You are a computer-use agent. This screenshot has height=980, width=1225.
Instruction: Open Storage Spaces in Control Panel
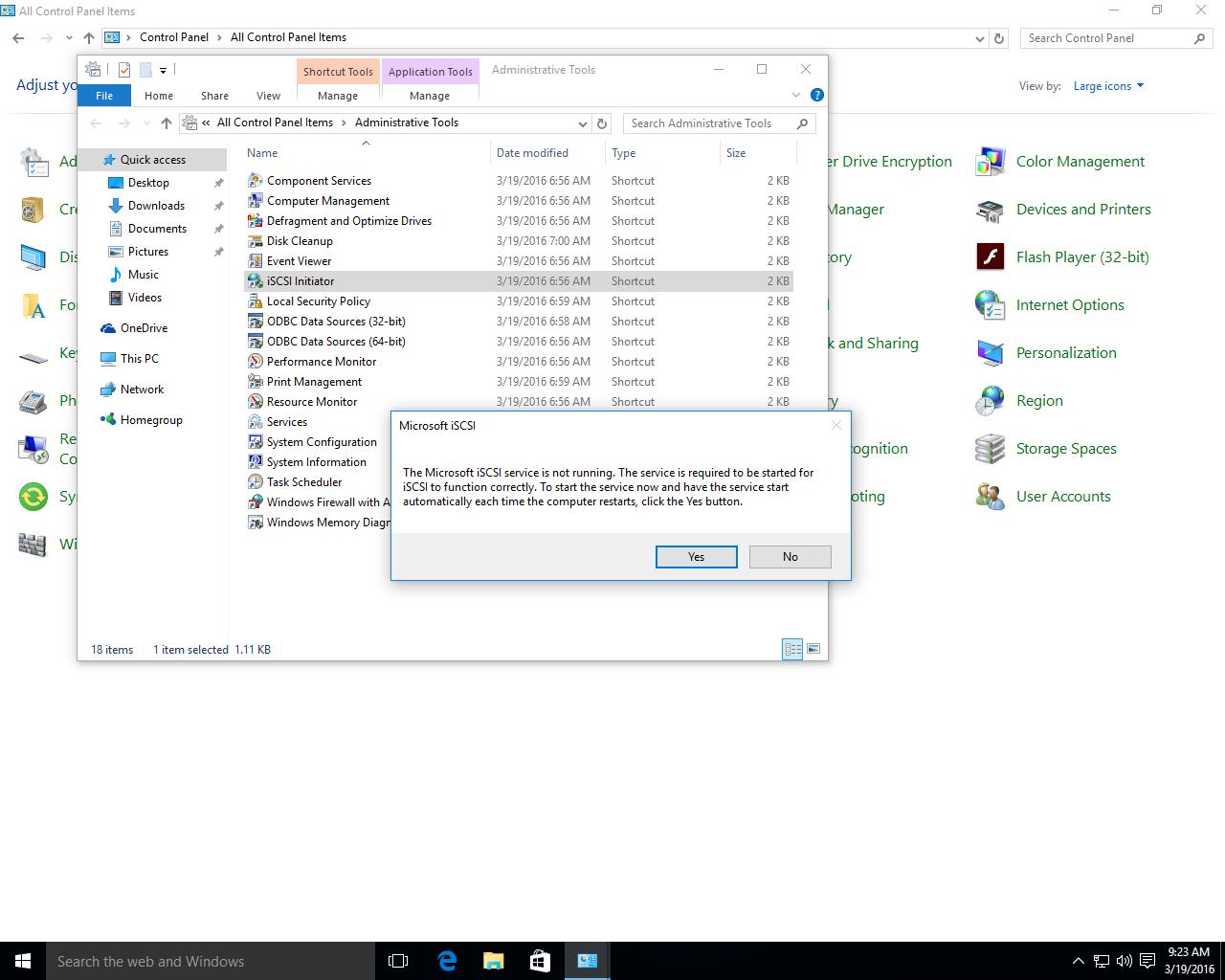tap(1045, 448)
